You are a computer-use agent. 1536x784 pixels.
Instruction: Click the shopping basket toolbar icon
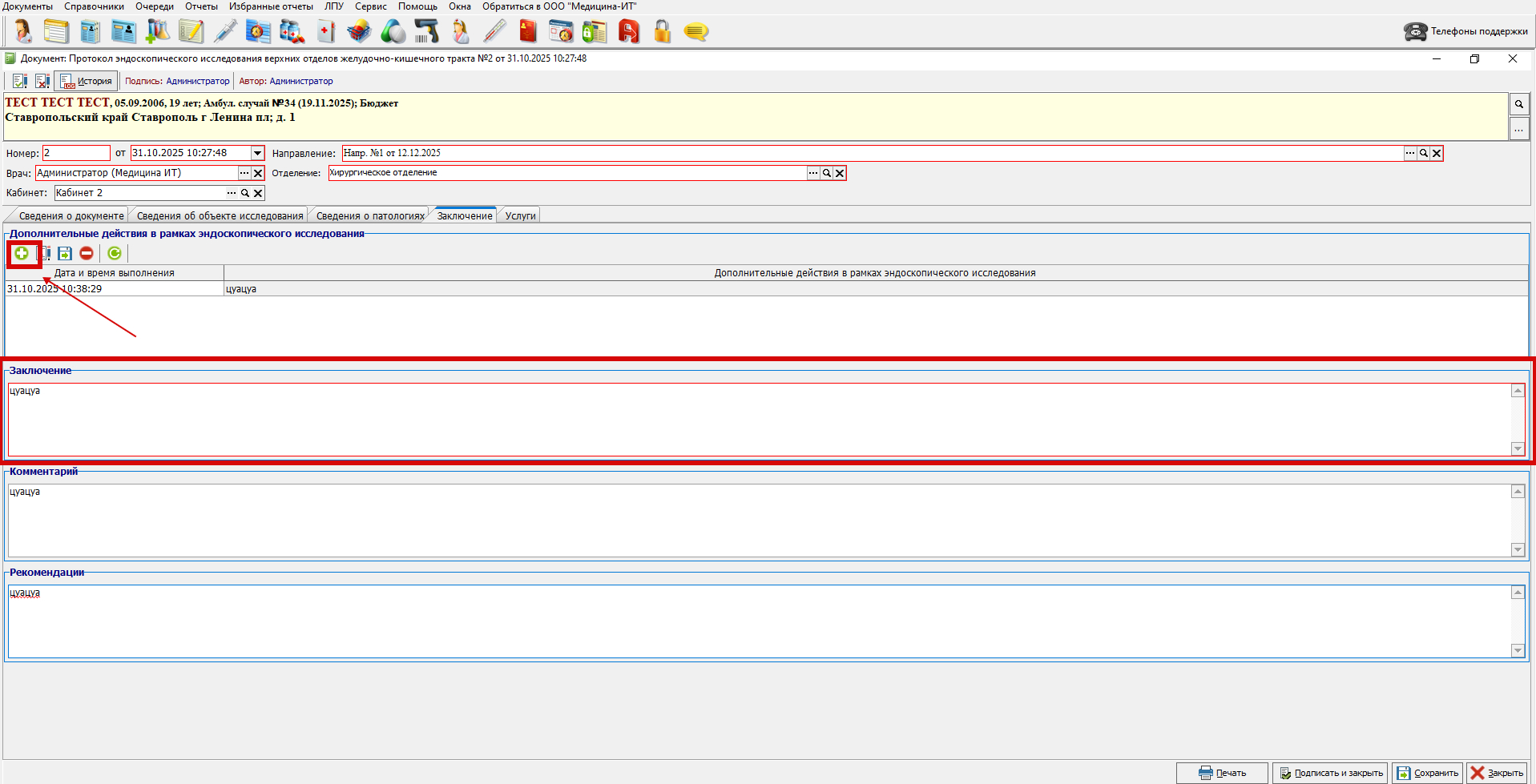[359, 32]
